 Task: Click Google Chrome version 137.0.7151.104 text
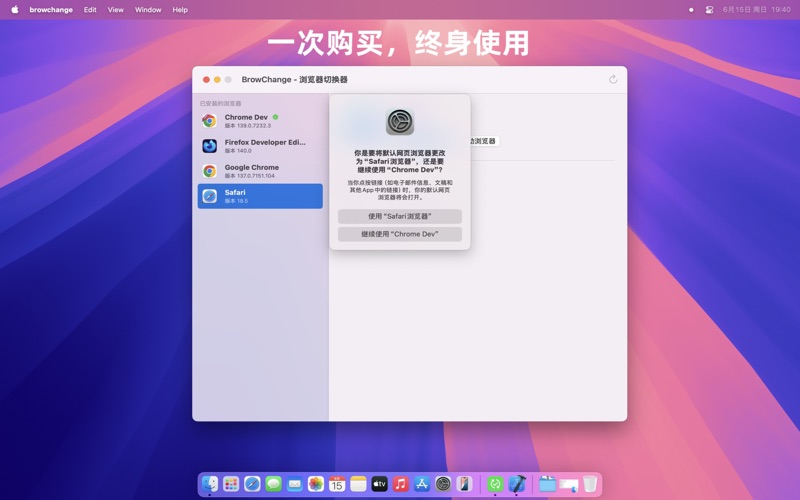tap(250, 176)
